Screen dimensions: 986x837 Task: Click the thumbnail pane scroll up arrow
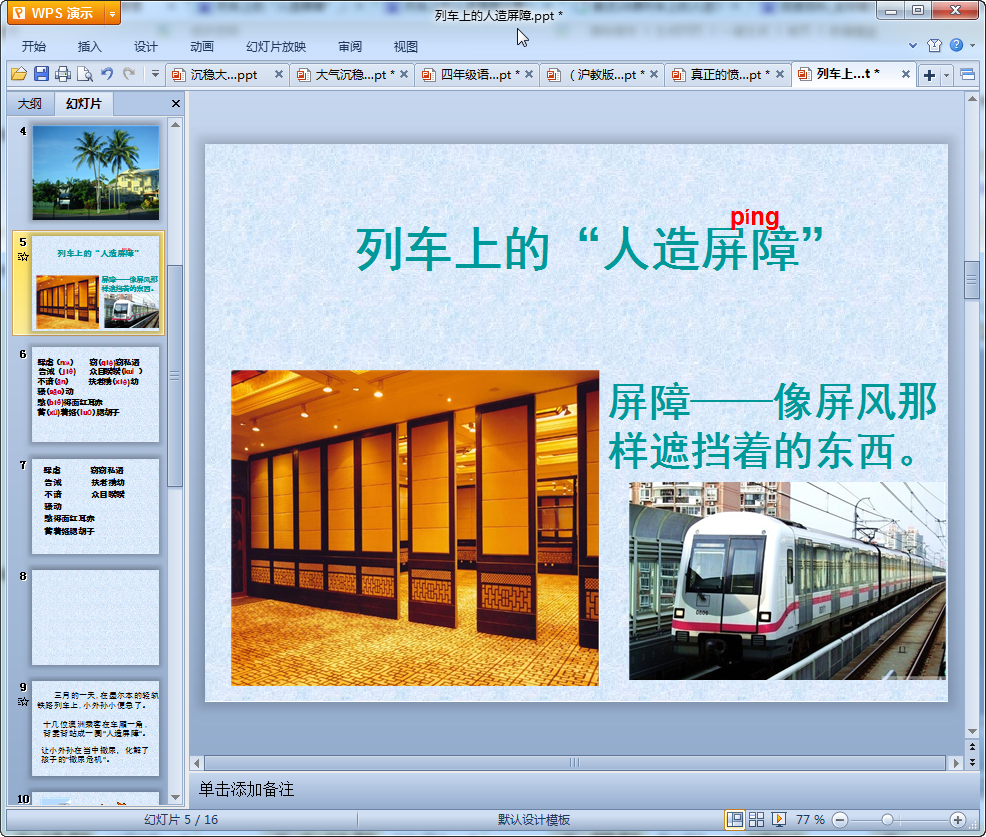[x=175, y=125]
